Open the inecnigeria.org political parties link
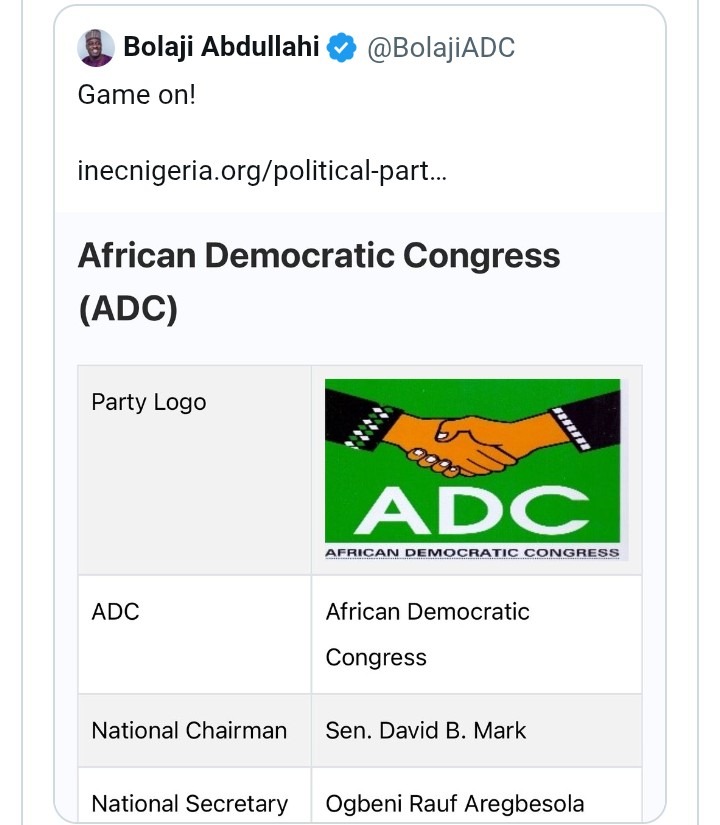The height and width of the screenshot is (825, 720). (x=262, y=171)
